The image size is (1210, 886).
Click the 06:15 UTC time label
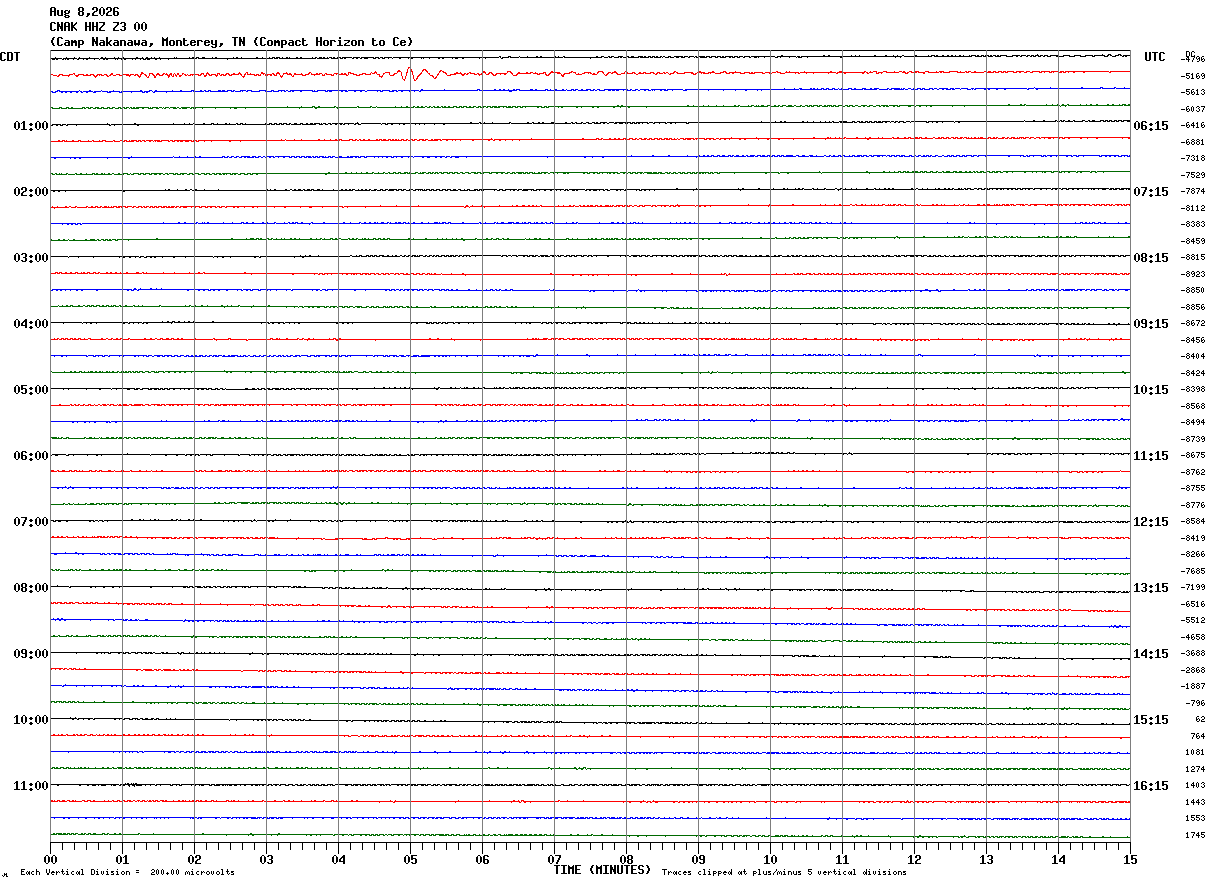[x=1151, y=126]
